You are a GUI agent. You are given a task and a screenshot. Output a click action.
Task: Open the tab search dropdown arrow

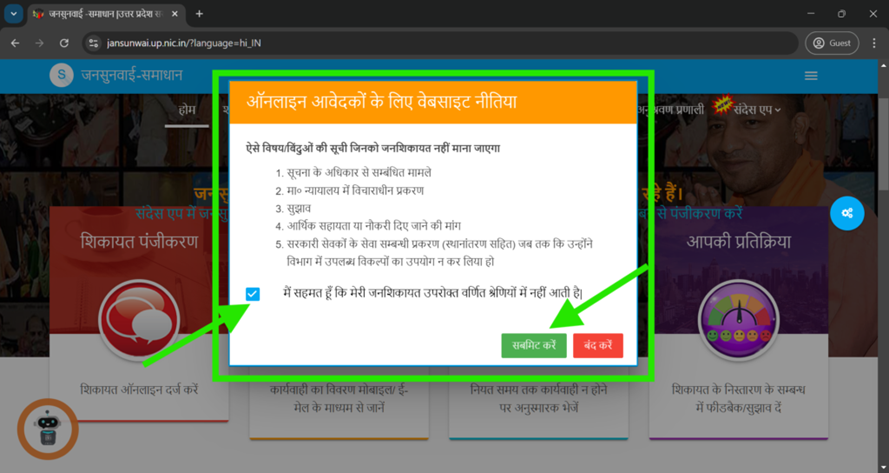(13, 14)
